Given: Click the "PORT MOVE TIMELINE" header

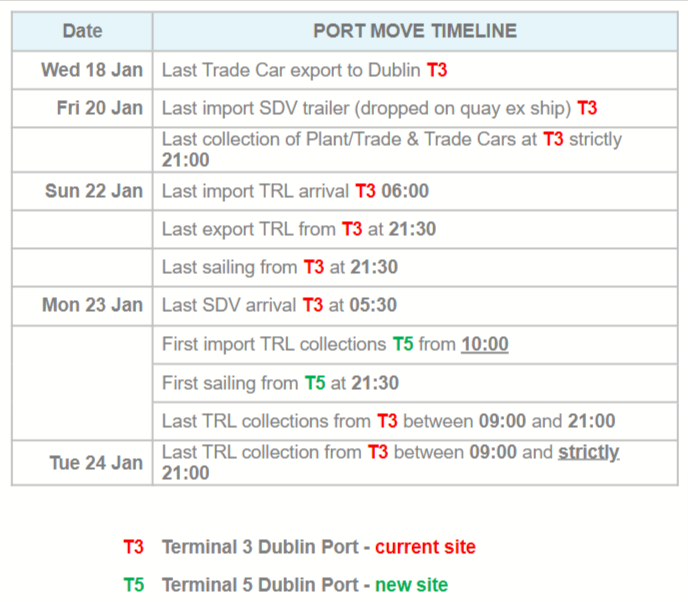Looking at the screenshot, I should (x=414, y=31).
